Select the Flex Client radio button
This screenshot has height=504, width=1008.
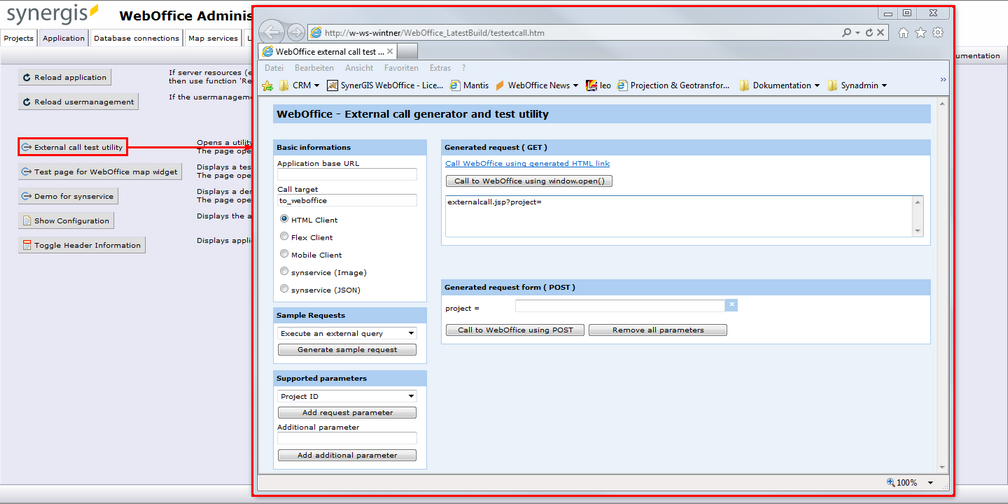284,237
